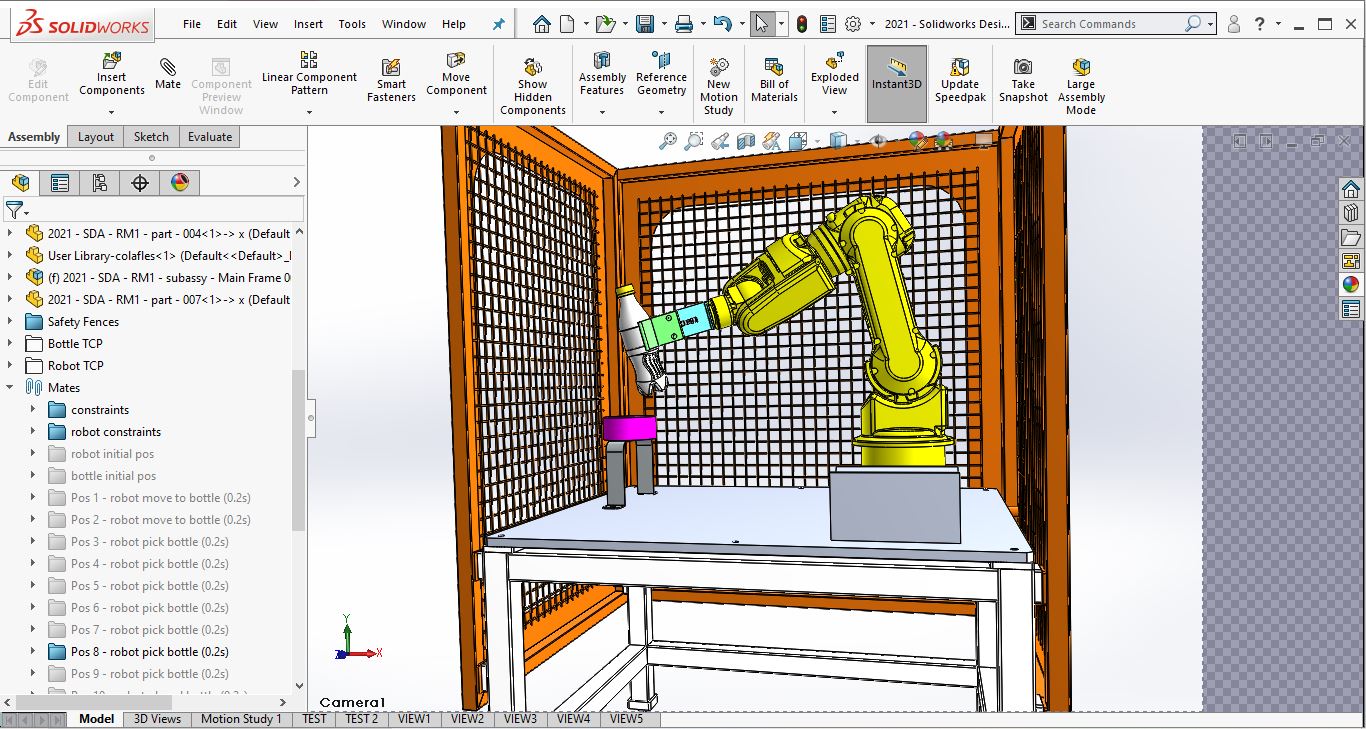Viewport: 1366px width, 729px height.
Task: Select the Robot TCP folder
Action: [x=76, y=366]
